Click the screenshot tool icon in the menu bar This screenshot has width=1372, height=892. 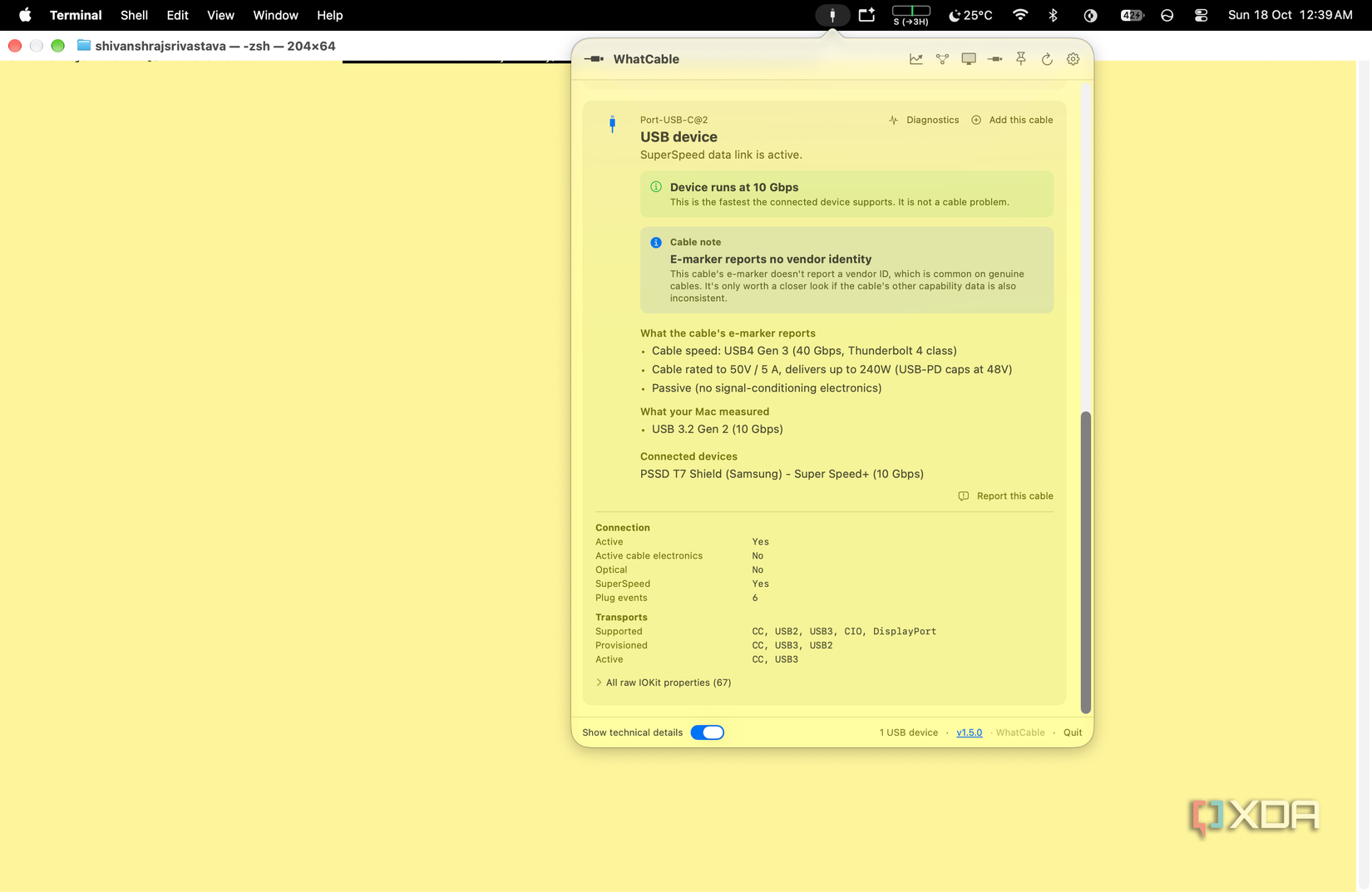tap(866, 15)
